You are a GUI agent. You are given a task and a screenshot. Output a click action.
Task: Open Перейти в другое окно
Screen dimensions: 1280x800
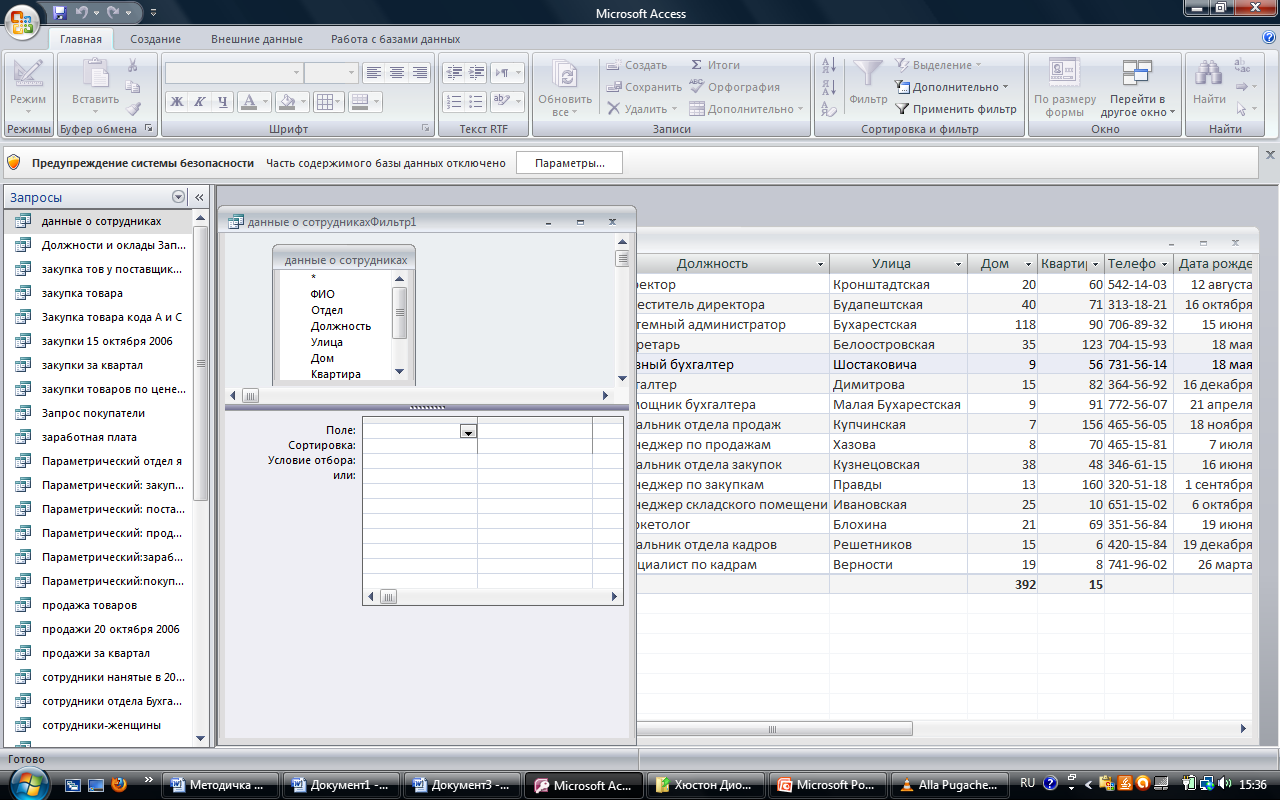coord(1137,86)
